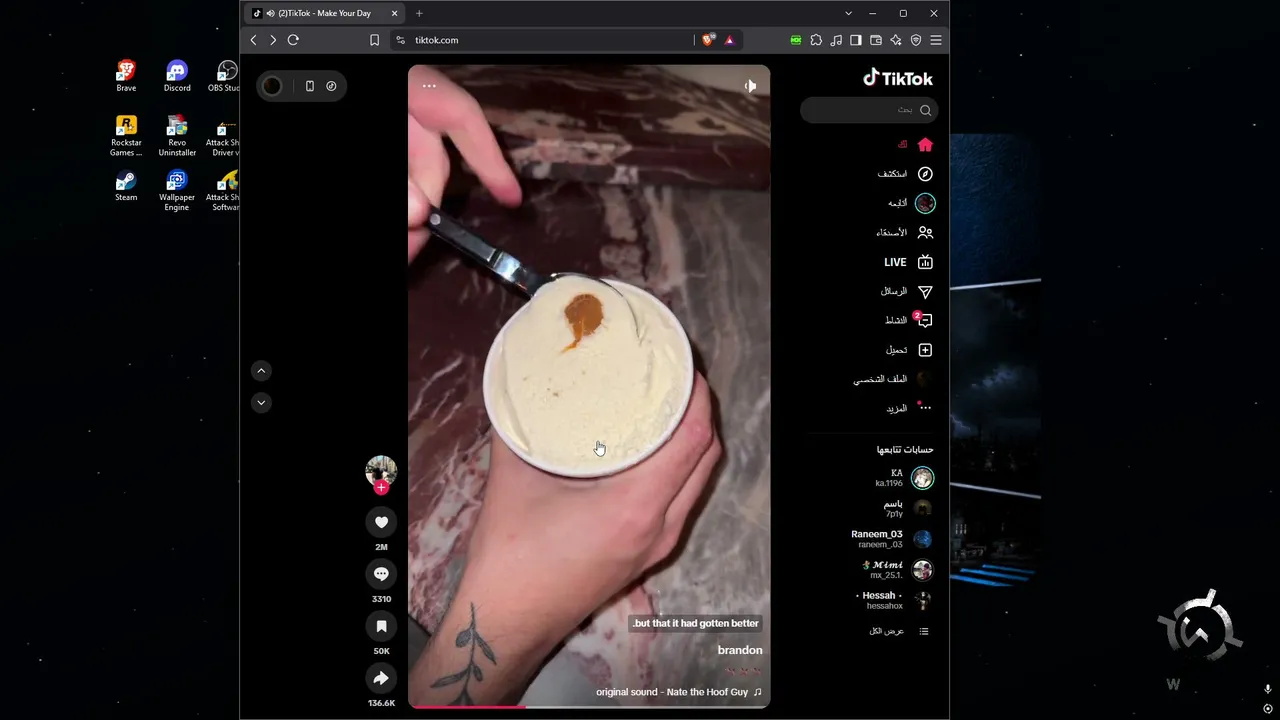Share the video using the arrow button
Screen dimensions: 1280x720
click(381, 678)
